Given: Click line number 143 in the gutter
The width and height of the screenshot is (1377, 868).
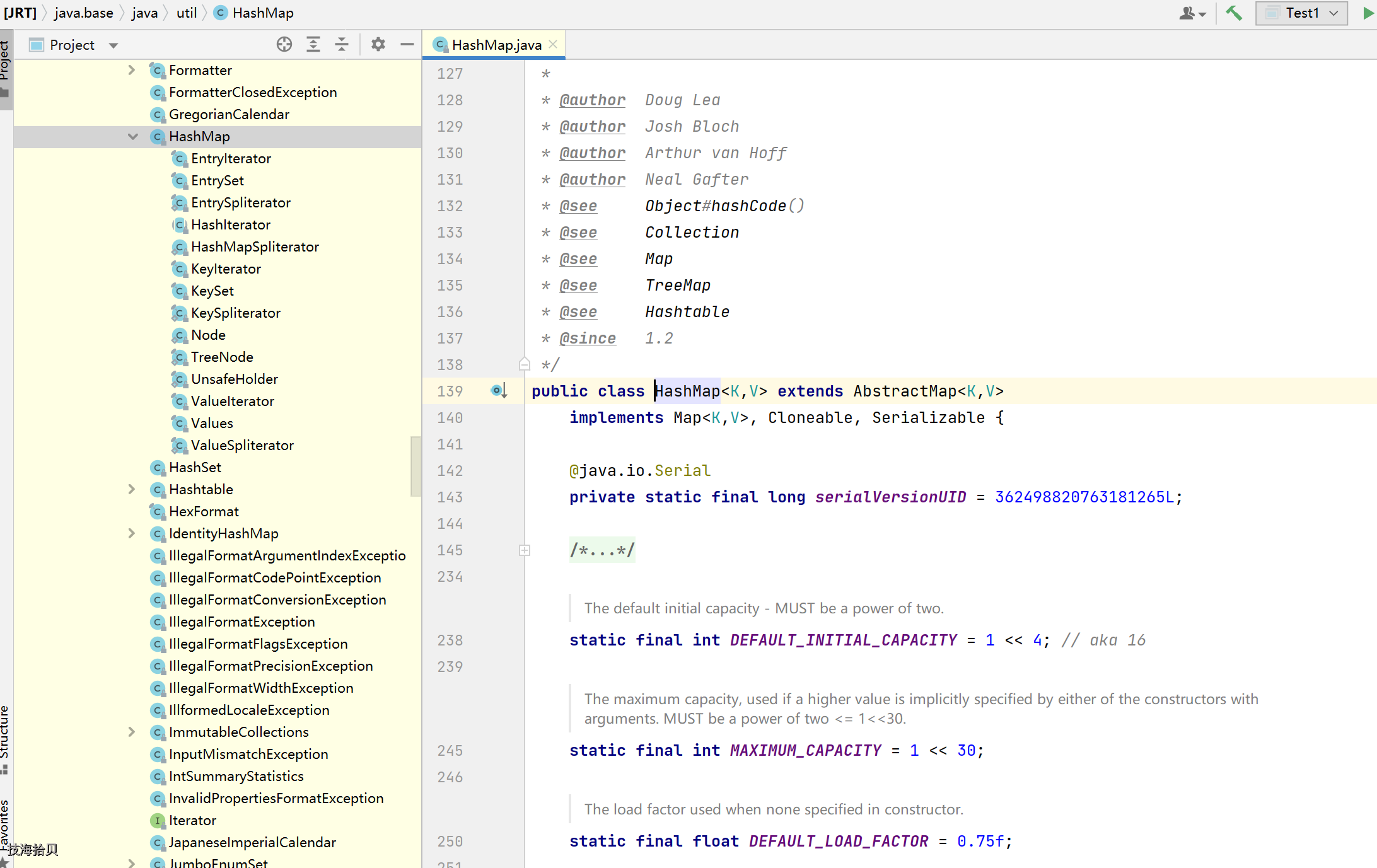Looking at the screenshot, I should click(450, 497).
